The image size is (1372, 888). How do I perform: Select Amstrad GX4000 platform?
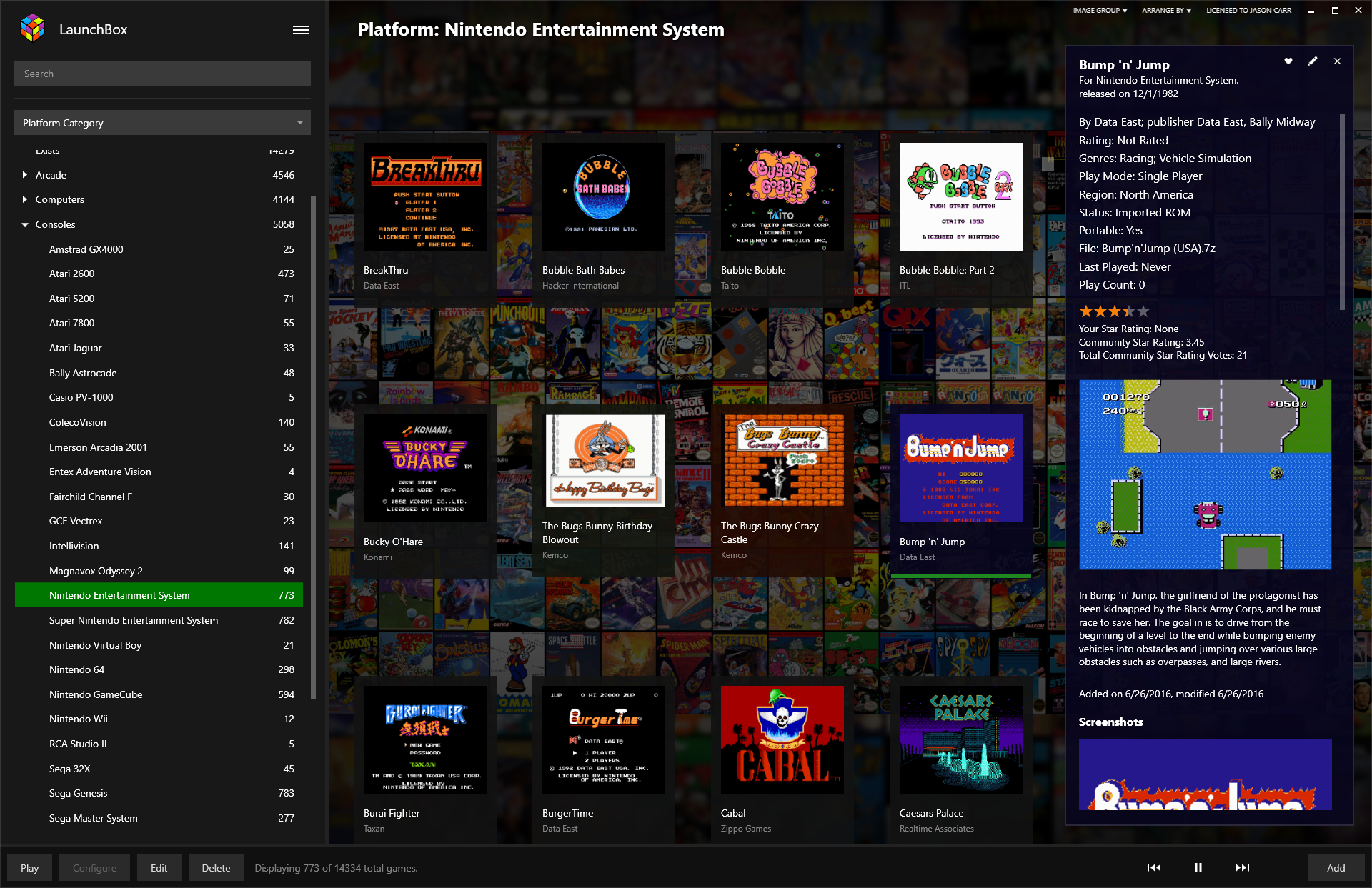[159, 249]
